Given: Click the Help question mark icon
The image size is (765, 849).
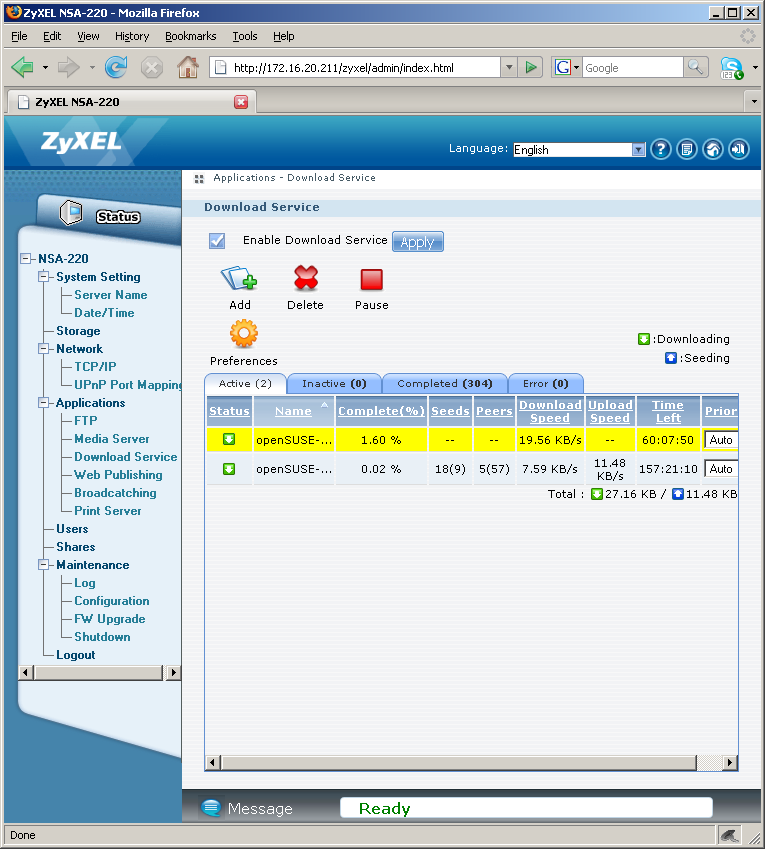Looking at the screenshot, I should [661, 149].
